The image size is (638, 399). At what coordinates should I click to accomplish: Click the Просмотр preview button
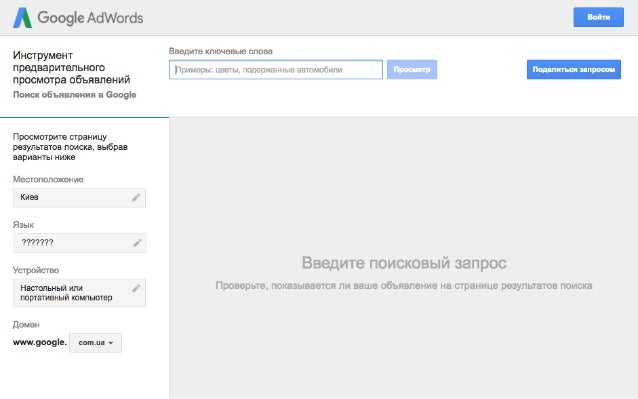point(412,70)
